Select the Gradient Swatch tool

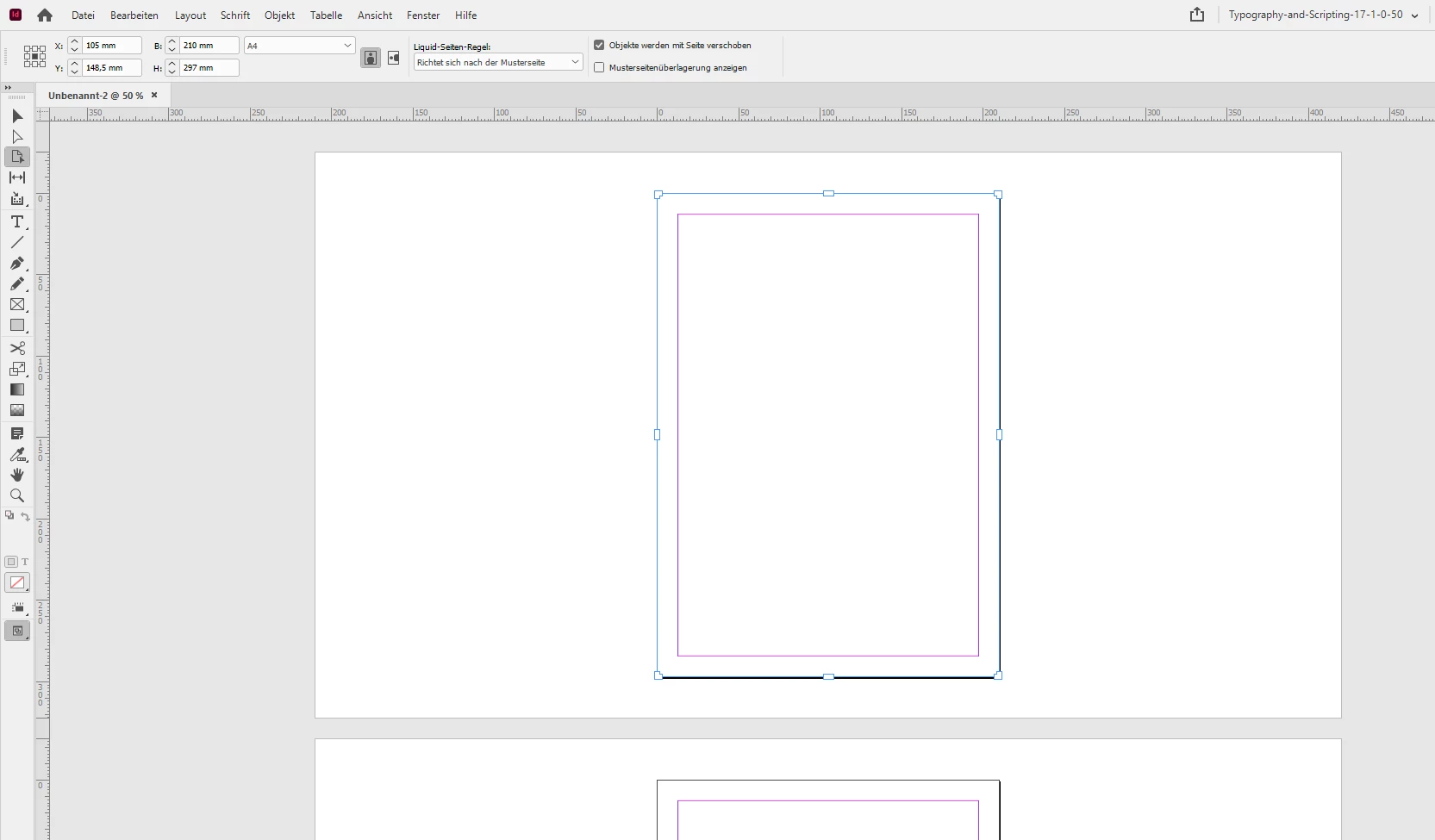point(17,389)
